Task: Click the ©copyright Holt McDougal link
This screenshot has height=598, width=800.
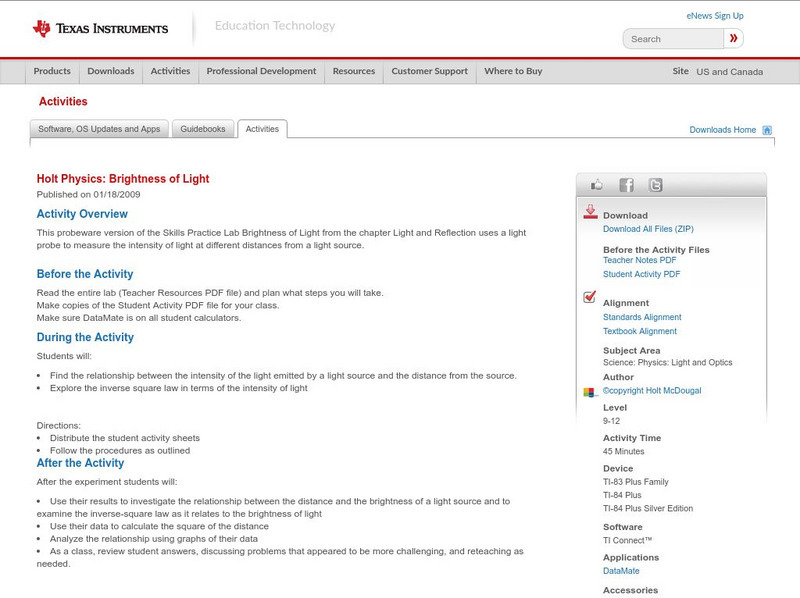Action: click(652, 391)
